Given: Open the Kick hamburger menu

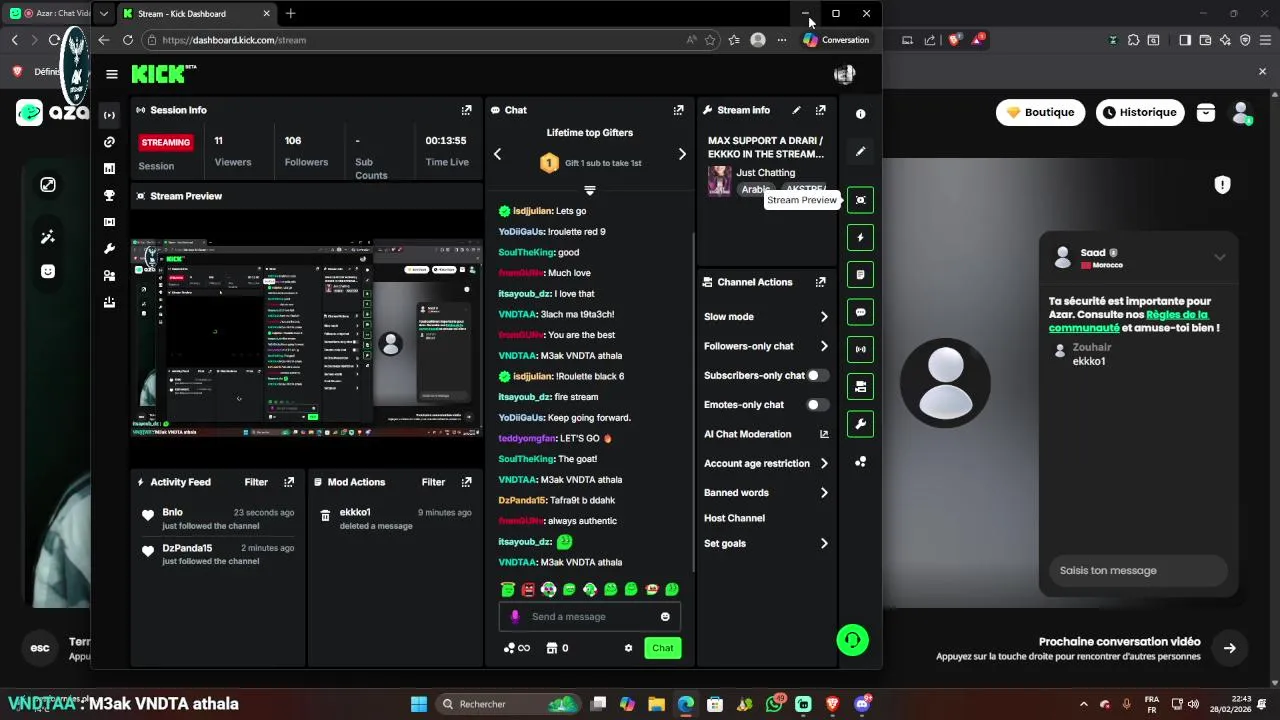Looking at the screenshot, I should click(x=112, y=74).
